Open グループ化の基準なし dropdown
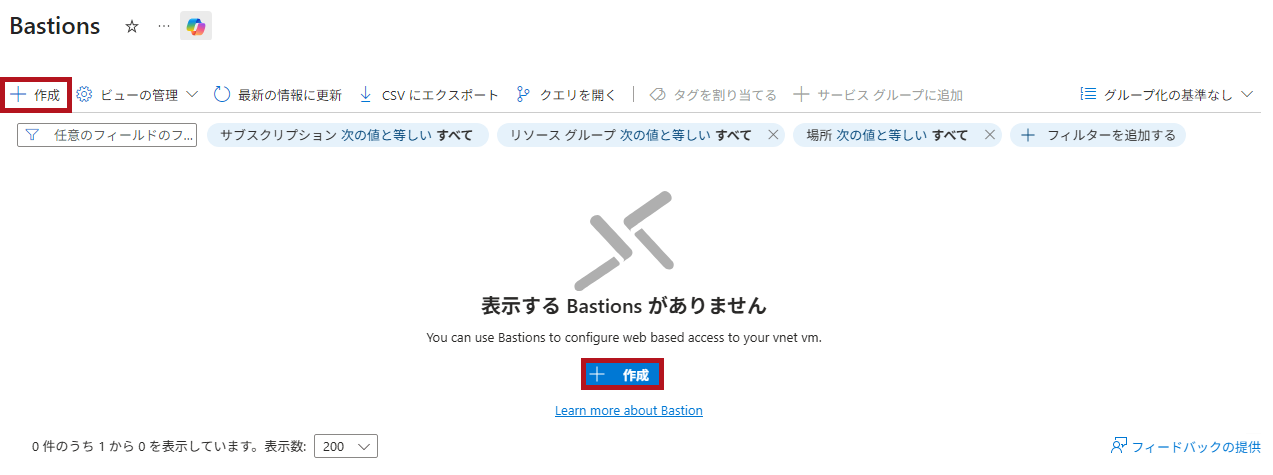The width and height of the screenshot is (1273, 475). (1167, 94)
